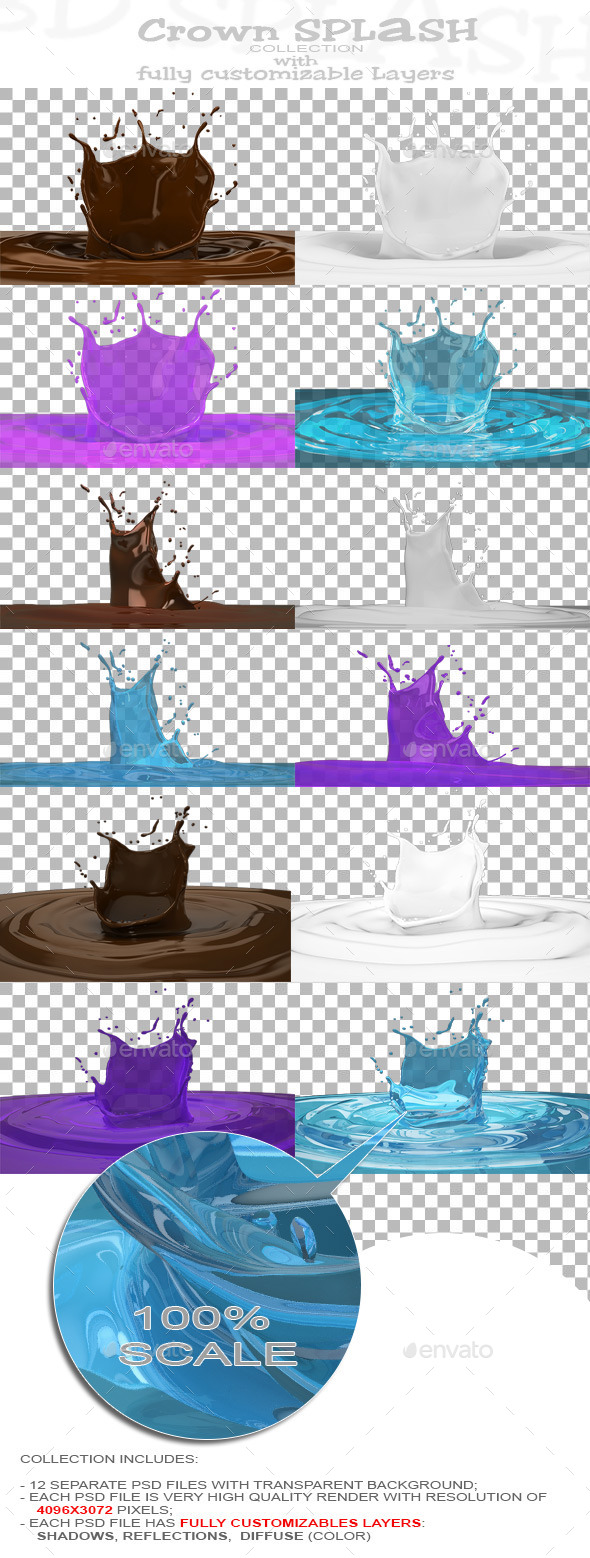The height and width of the screenshot is (1558, 590).
Task: Click the pink-purple crown splash in second row
Action: click(147, 377)
